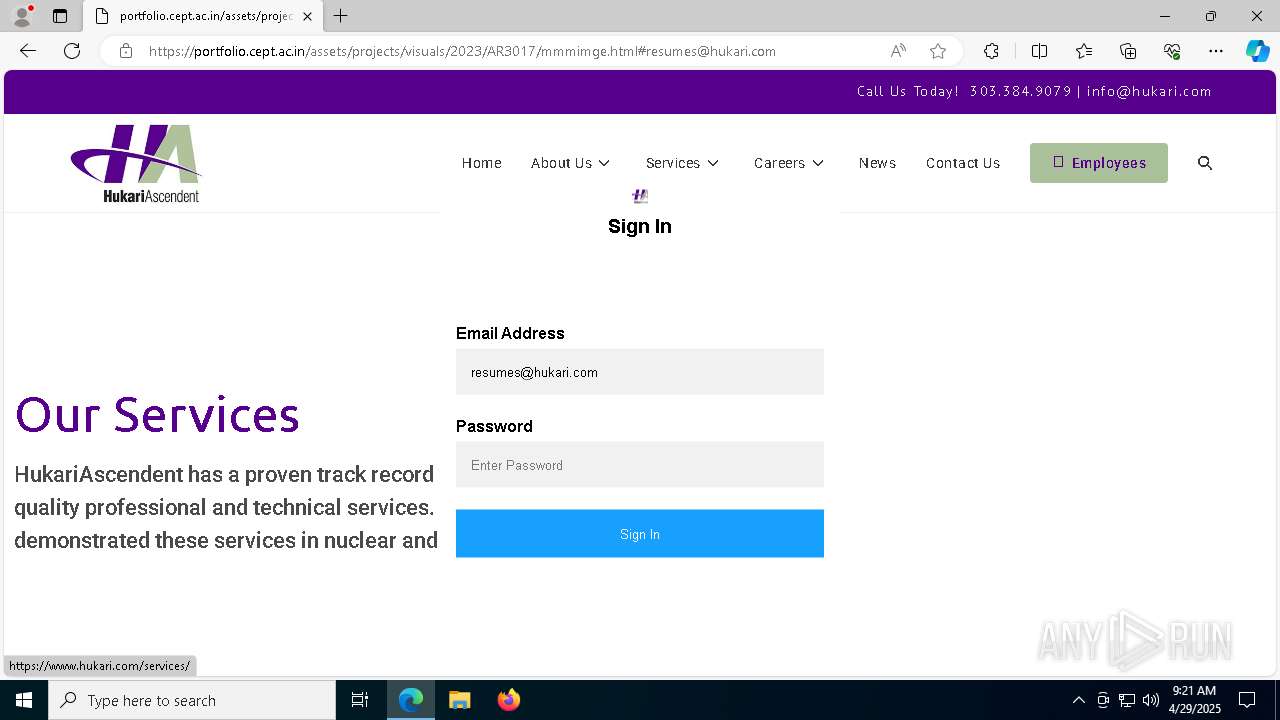Open Read aloud icon in address bar
This screenshot has height=720, width=1280.
click(898, 51)
